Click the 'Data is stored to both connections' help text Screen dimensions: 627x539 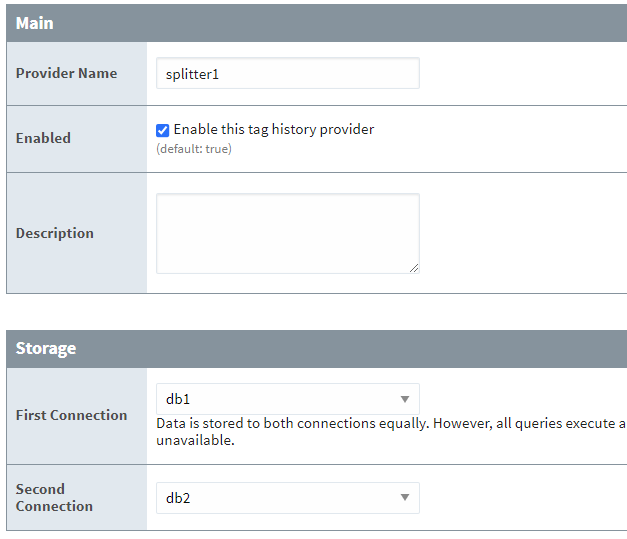(x=390, y=424)
